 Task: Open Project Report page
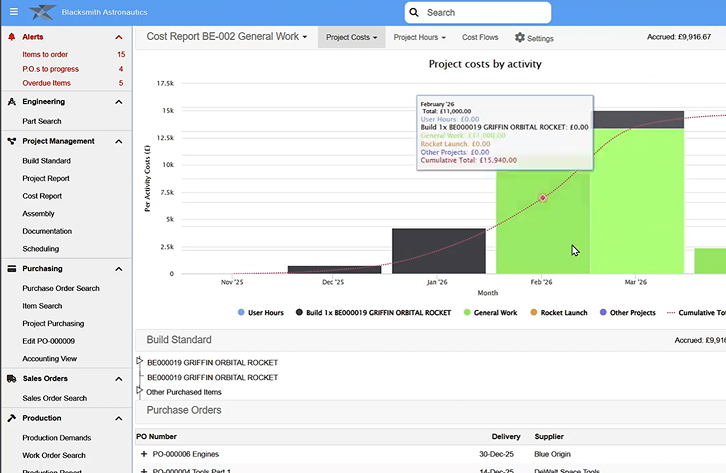coord(46,178)
